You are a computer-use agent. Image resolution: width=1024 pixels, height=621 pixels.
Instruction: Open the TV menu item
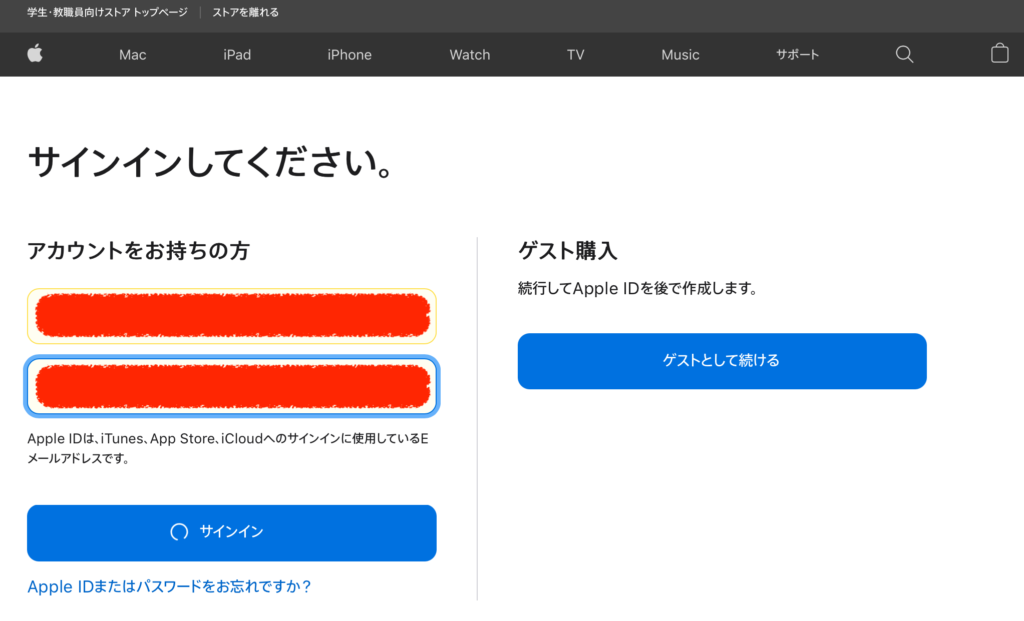pos(575,55)
